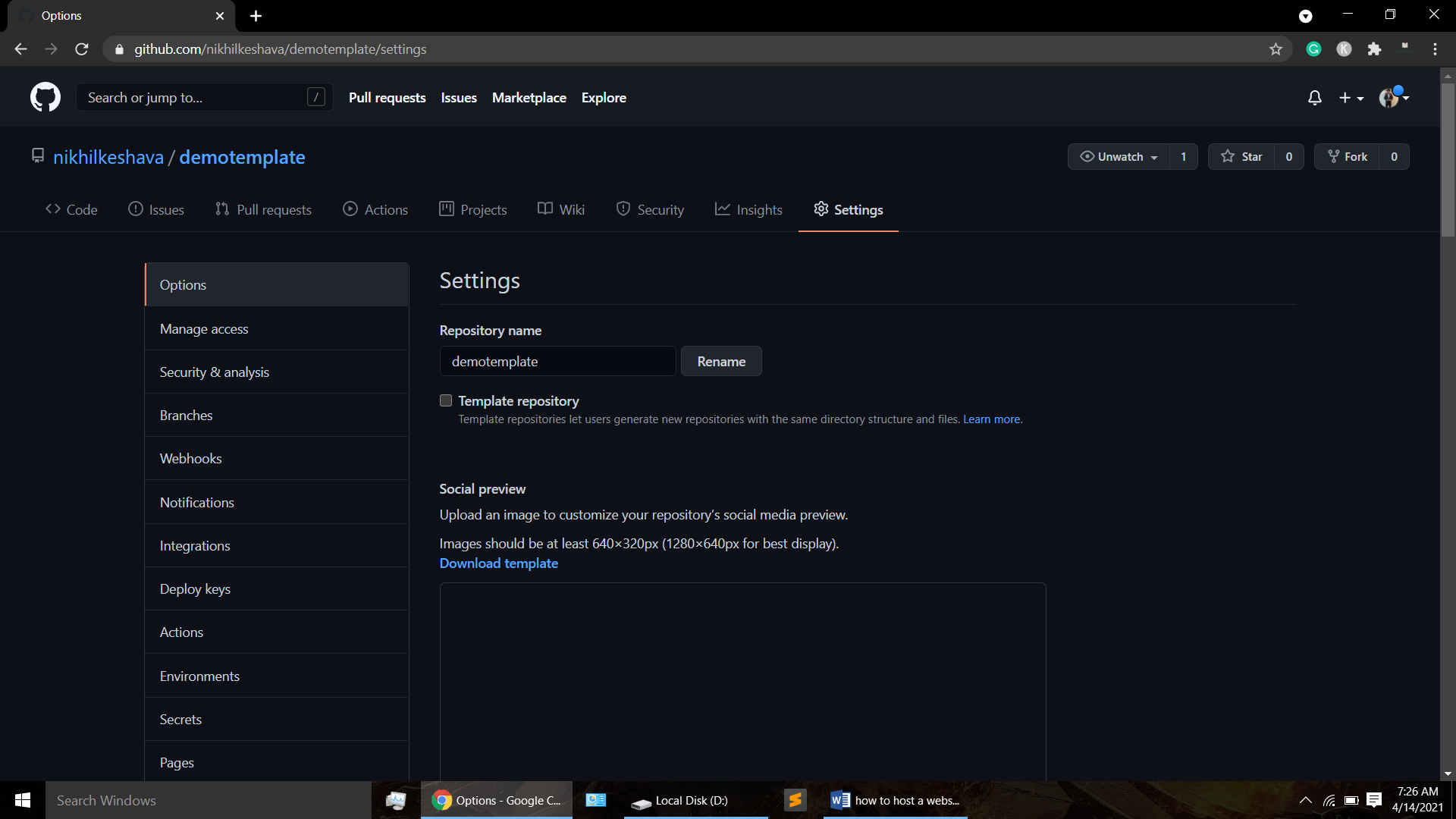
Task: Star the demotemplate repository
Action: (x=1241, y=157)
